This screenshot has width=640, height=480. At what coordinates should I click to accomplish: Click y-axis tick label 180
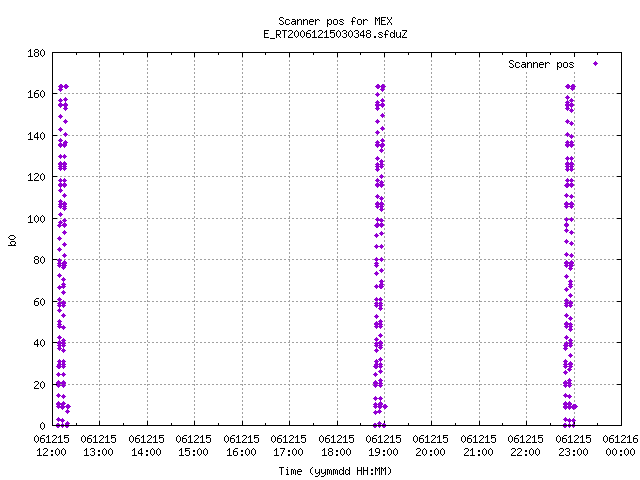(x=36, y=53)
